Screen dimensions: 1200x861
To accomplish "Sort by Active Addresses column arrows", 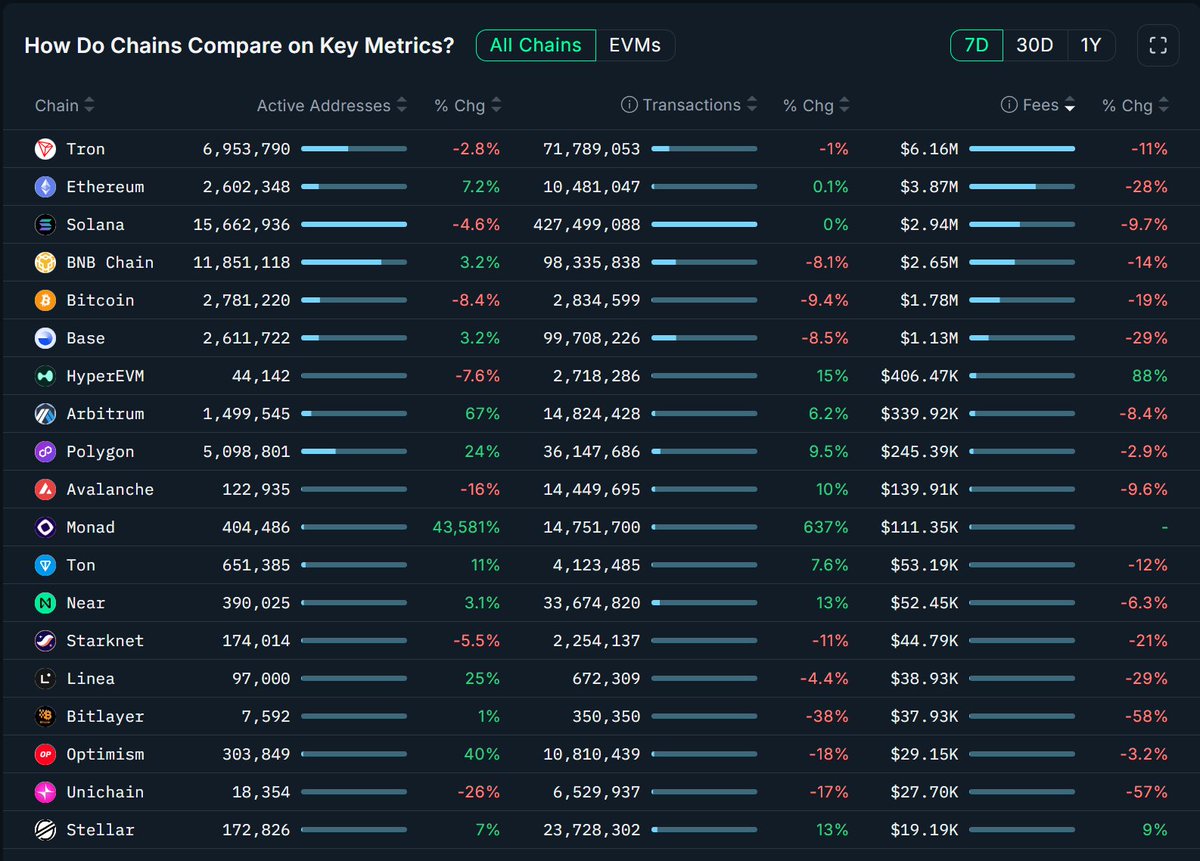I will coord(401,105).
